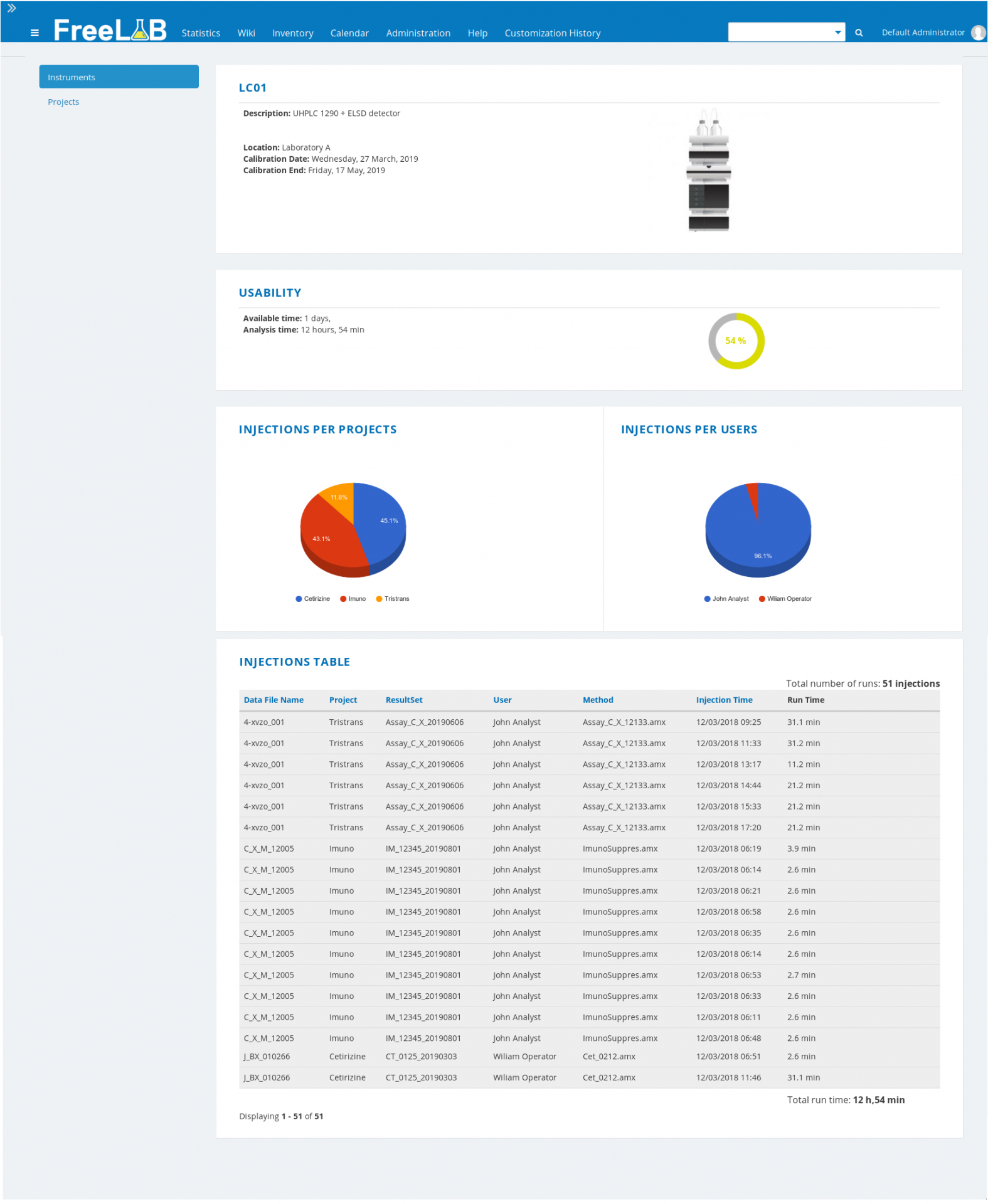Sort table by Injection Time column
Screen dimensions: 988x1204
pos(724,700)
